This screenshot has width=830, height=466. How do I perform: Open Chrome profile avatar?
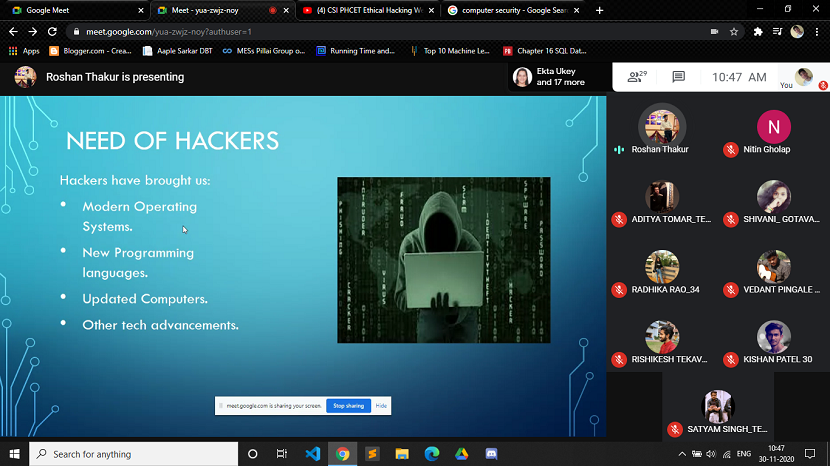797,32
